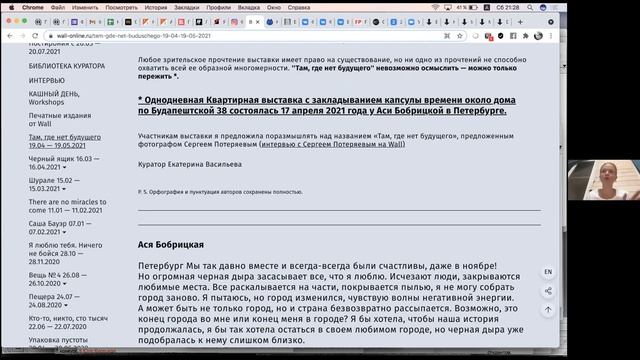
Task: Close the active wall-online tab
Action: pyautogui.click(x=258, y=22)
